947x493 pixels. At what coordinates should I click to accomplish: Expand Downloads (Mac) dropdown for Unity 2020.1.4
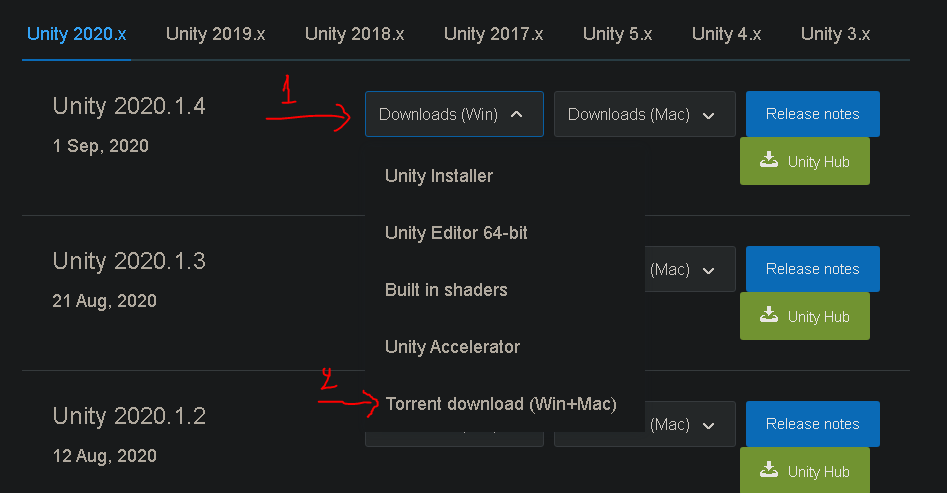[643, 114]
